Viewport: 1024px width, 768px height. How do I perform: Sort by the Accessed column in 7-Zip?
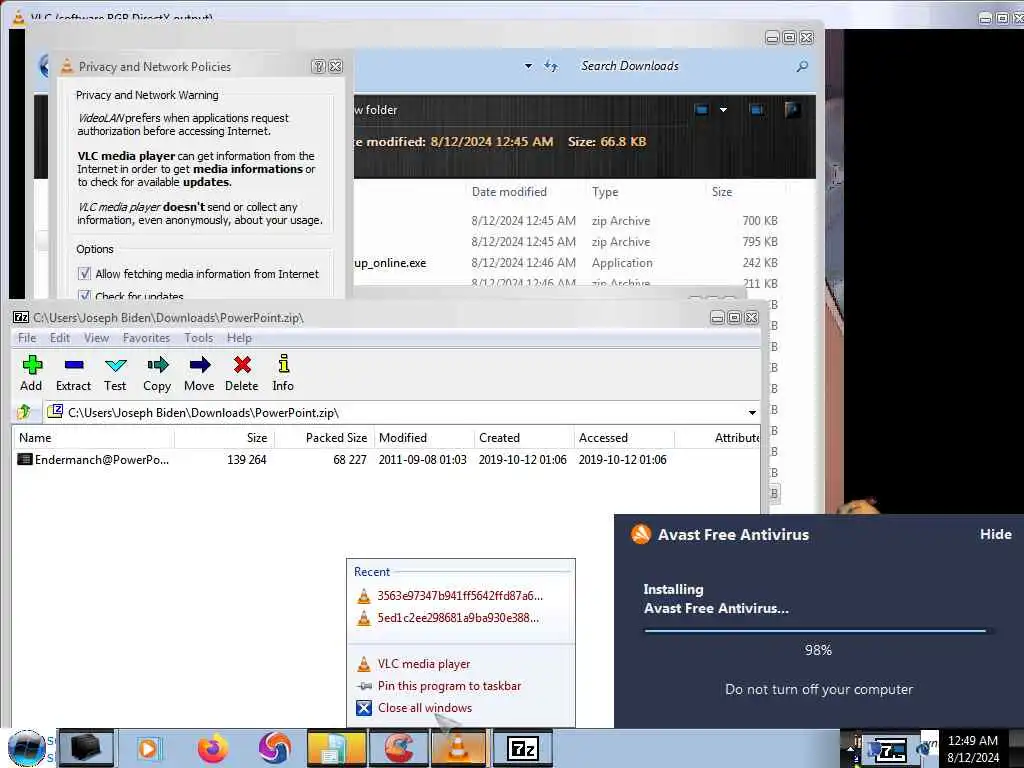click(x=624, y=438)
